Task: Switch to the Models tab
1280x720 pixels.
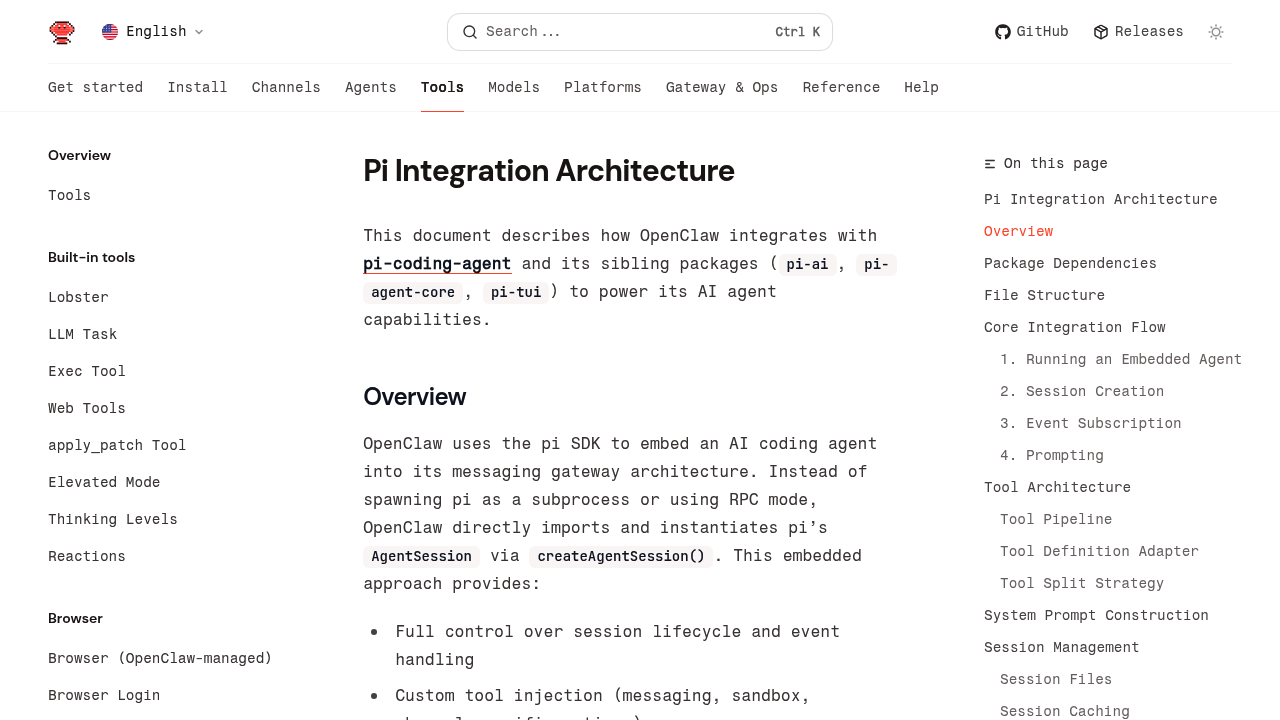Action: pyautogui.click(x=513, y=88)
